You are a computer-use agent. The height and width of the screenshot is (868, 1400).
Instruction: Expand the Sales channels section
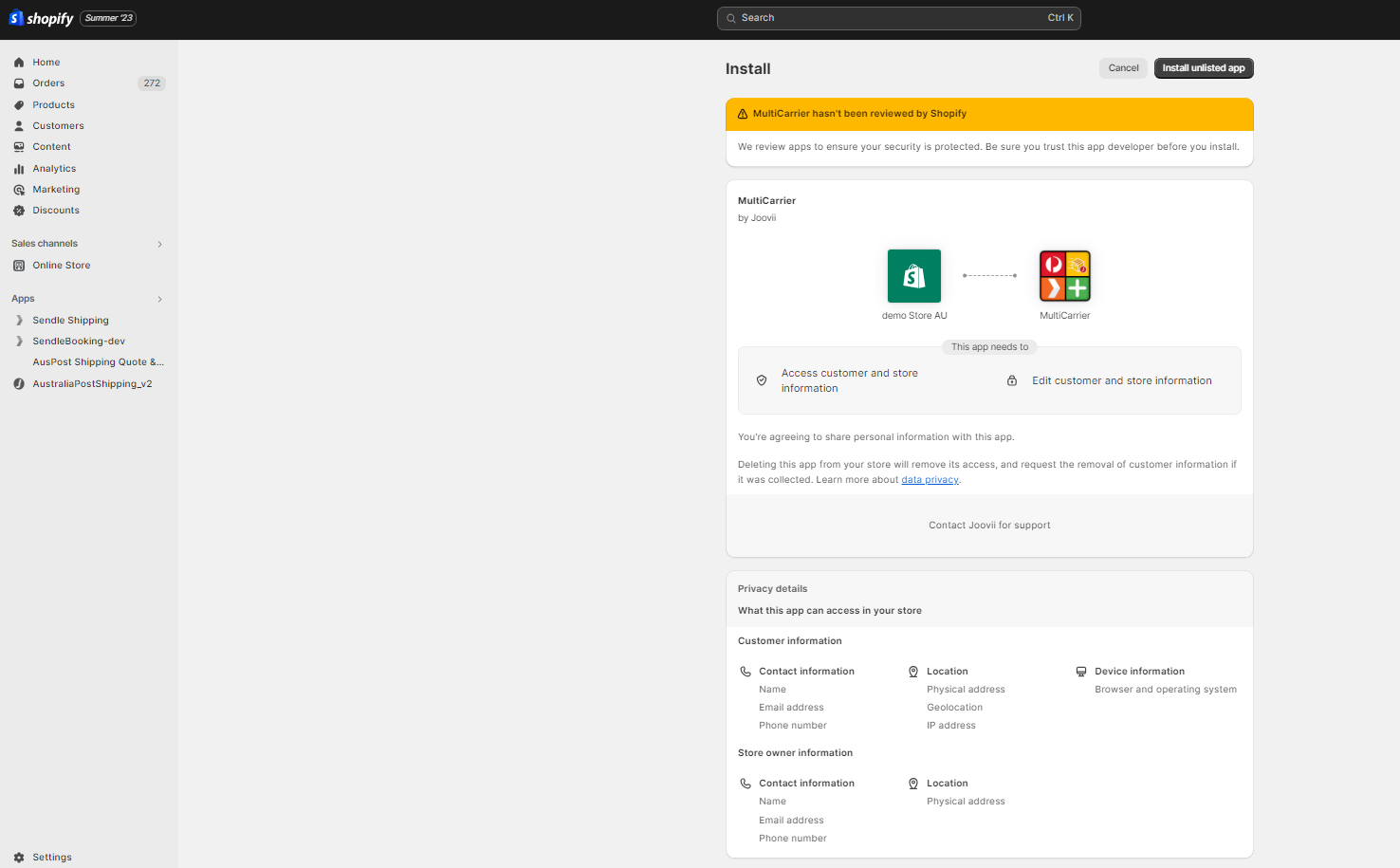[x=159, y=243]
